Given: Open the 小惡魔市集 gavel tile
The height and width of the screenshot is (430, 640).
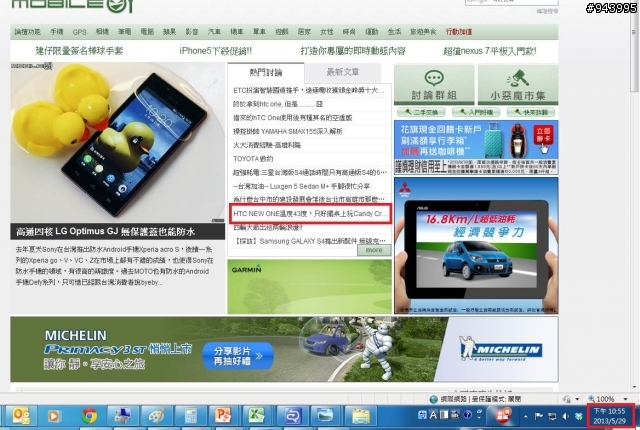Looking at the screenshot, I should tap(518, 84).
